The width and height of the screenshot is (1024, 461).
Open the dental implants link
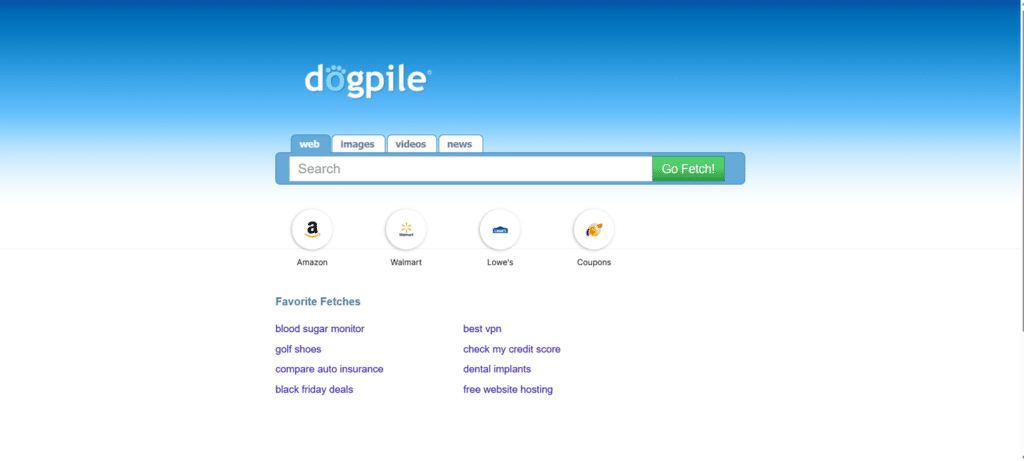[x=497, y=369]
